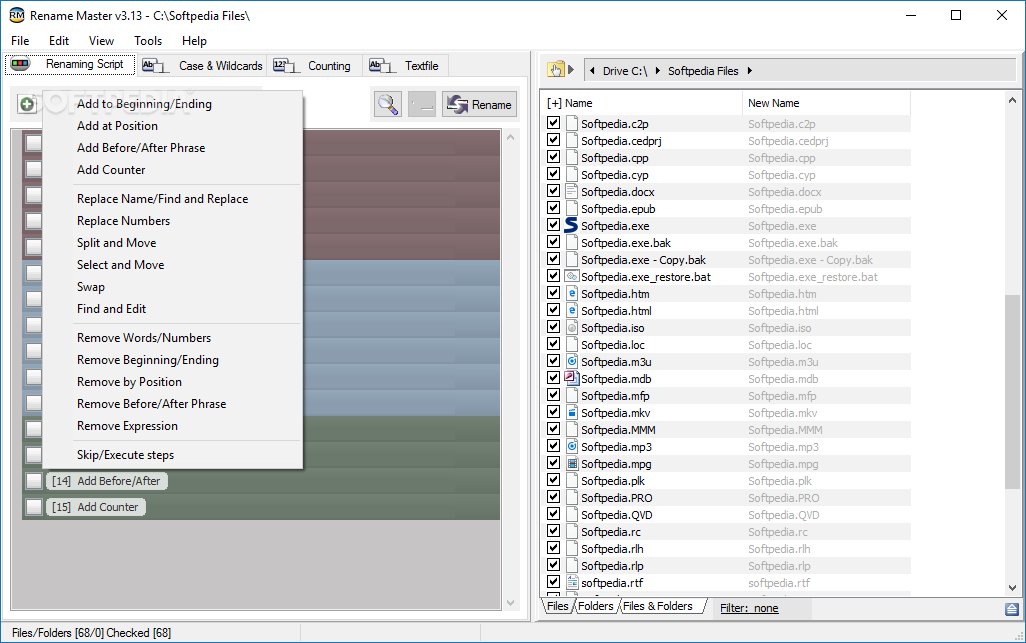Click the Softpedia.m3u file icon

click(x=571, y=361)
